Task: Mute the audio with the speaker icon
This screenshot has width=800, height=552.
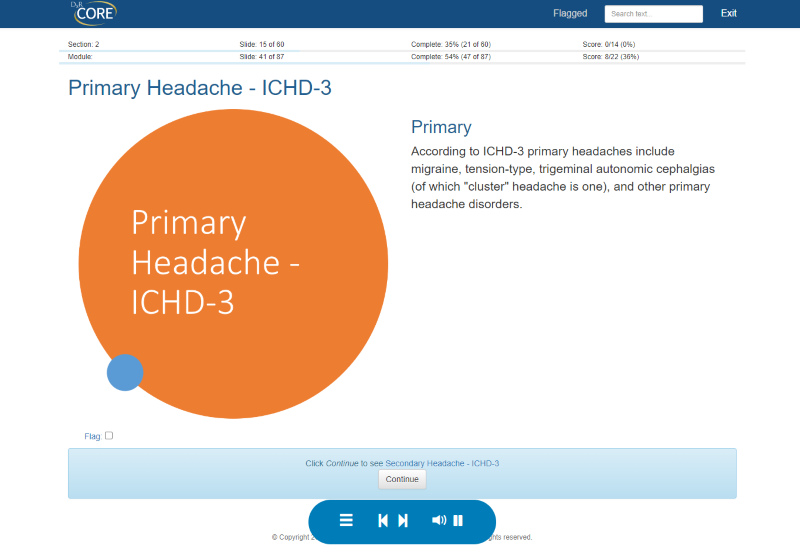Action: [x=438, y=520]
